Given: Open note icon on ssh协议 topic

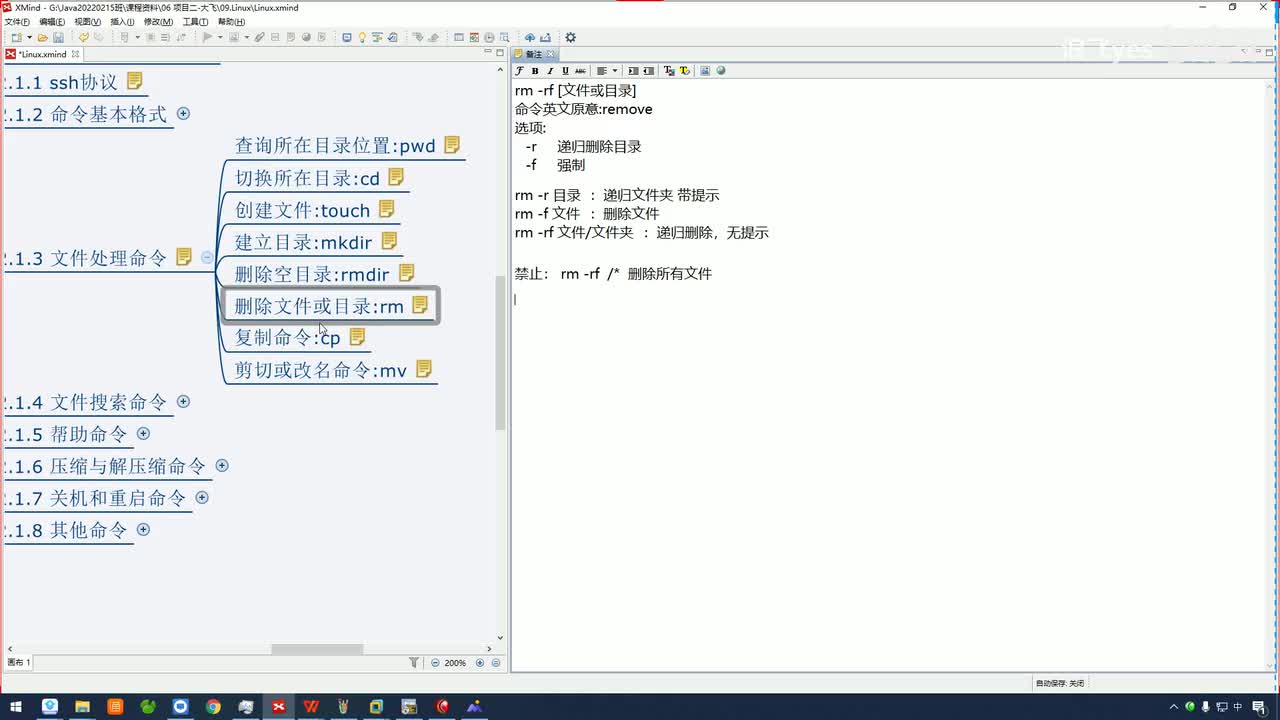Looking at the screenshot, I should pos(134,81).
